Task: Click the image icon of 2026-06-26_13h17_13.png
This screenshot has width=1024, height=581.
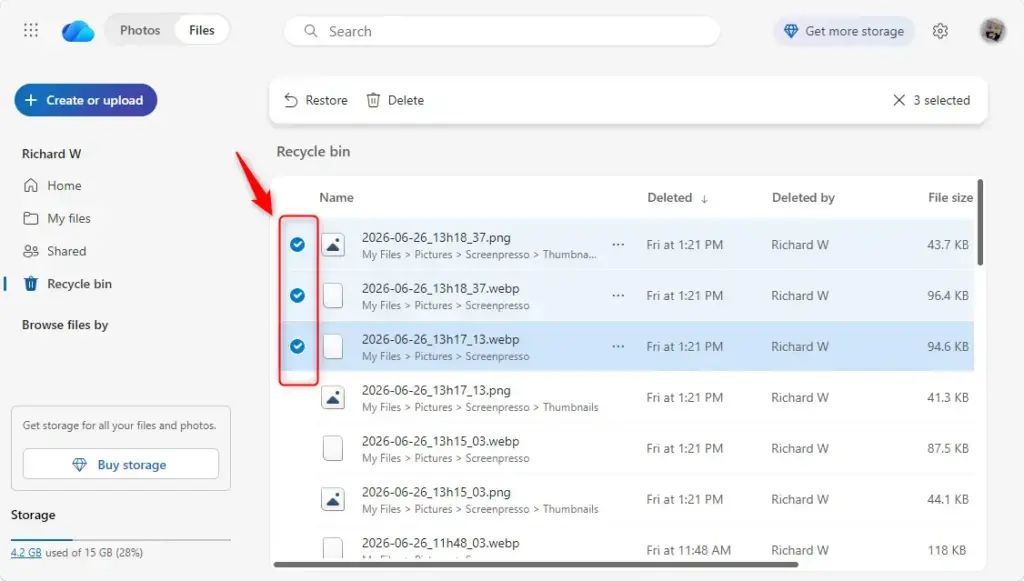Action: (333, 397)
